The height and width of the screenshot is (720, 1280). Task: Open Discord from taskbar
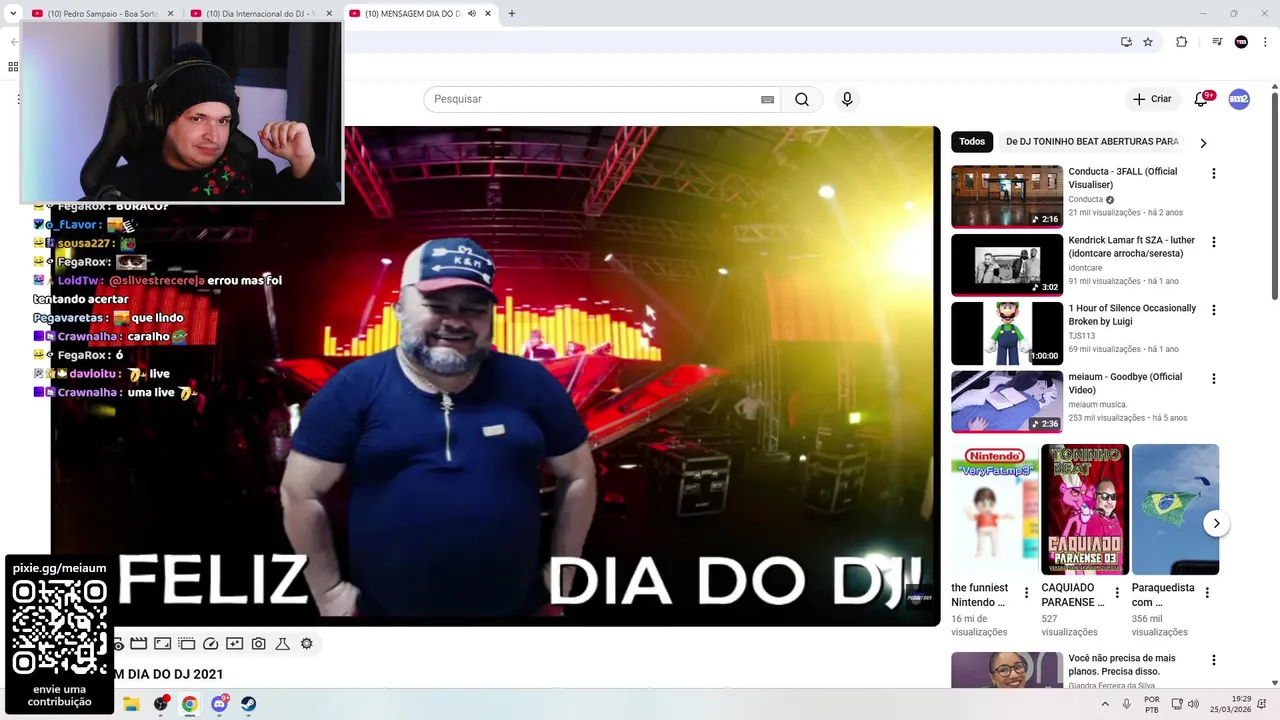[x=219, y=704]
